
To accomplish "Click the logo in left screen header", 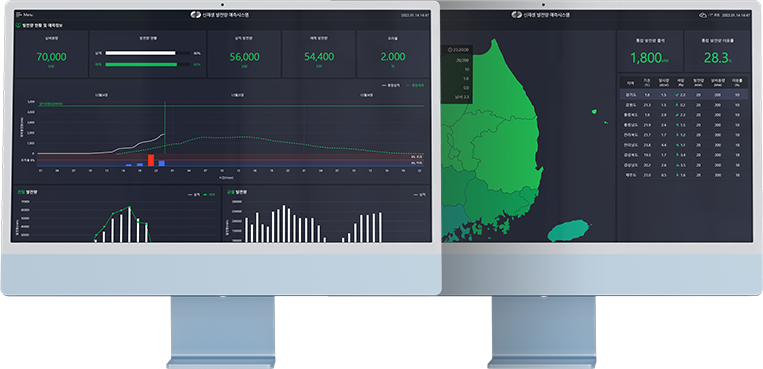I will [196, 15].
